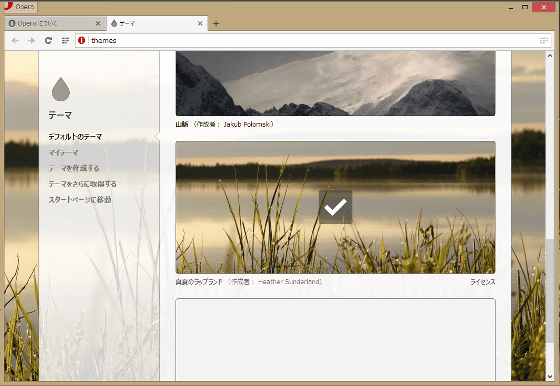Close the テーマ tab
The height and width of the screenshot is (386, 560).
coord(200,23)
